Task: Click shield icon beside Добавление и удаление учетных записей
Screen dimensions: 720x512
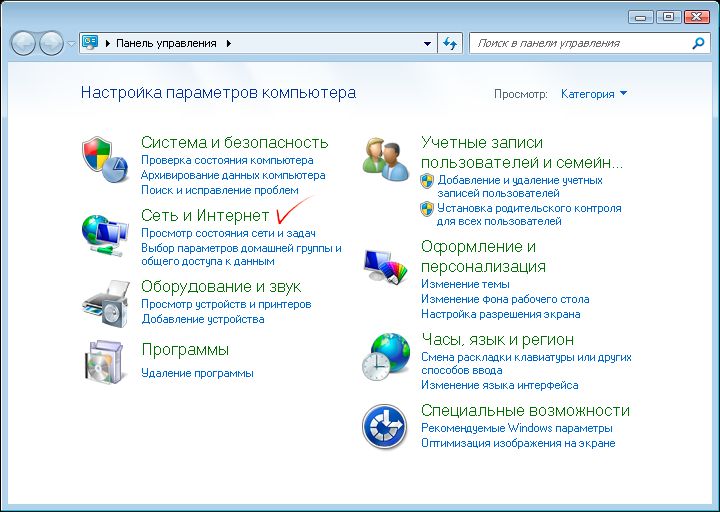Action: coord(427,181)
